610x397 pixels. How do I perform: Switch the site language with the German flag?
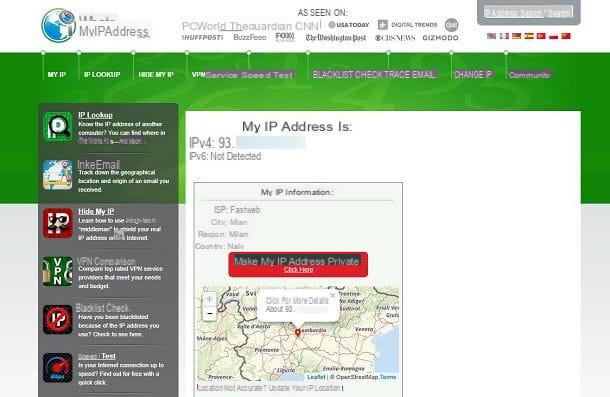(x=517, y=36)
